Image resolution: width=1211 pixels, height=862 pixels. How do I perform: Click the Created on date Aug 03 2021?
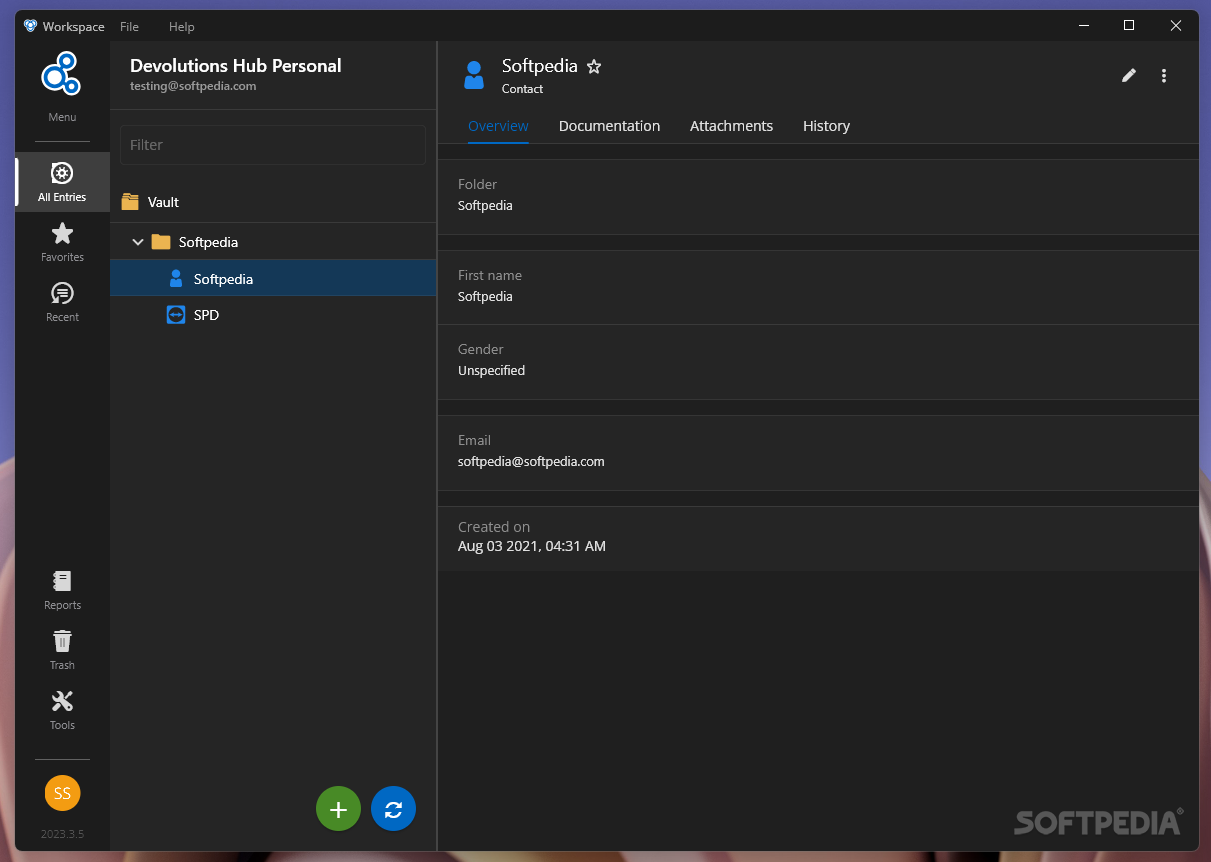click(x=532, y=546)
